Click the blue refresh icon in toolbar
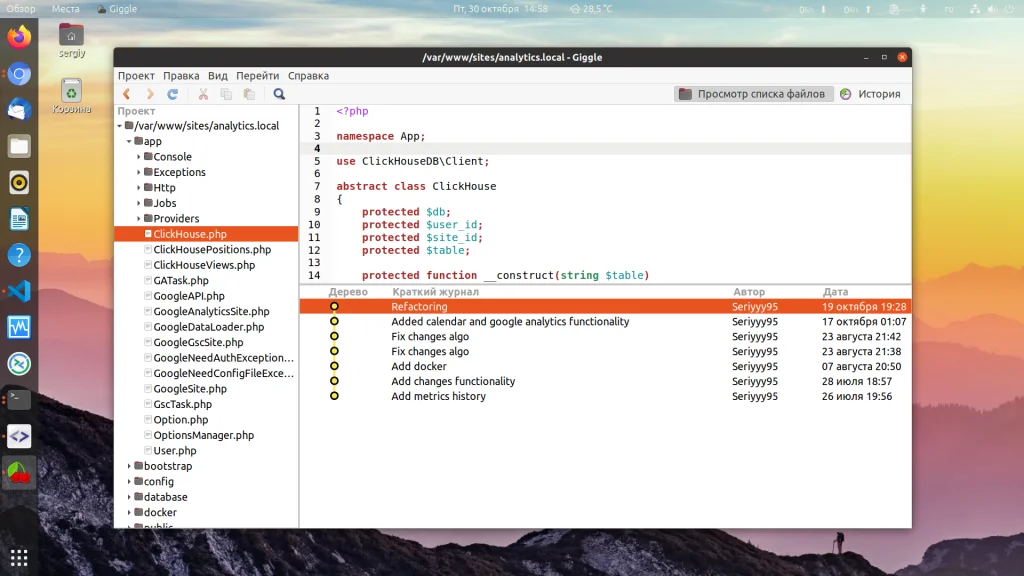This screenshot has height=576, width=1024. [173, 94]
